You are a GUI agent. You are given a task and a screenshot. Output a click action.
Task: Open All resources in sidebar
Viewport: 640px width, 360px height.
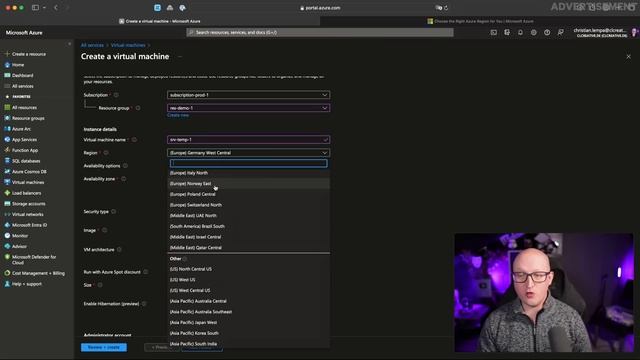(x=20, y=107)
